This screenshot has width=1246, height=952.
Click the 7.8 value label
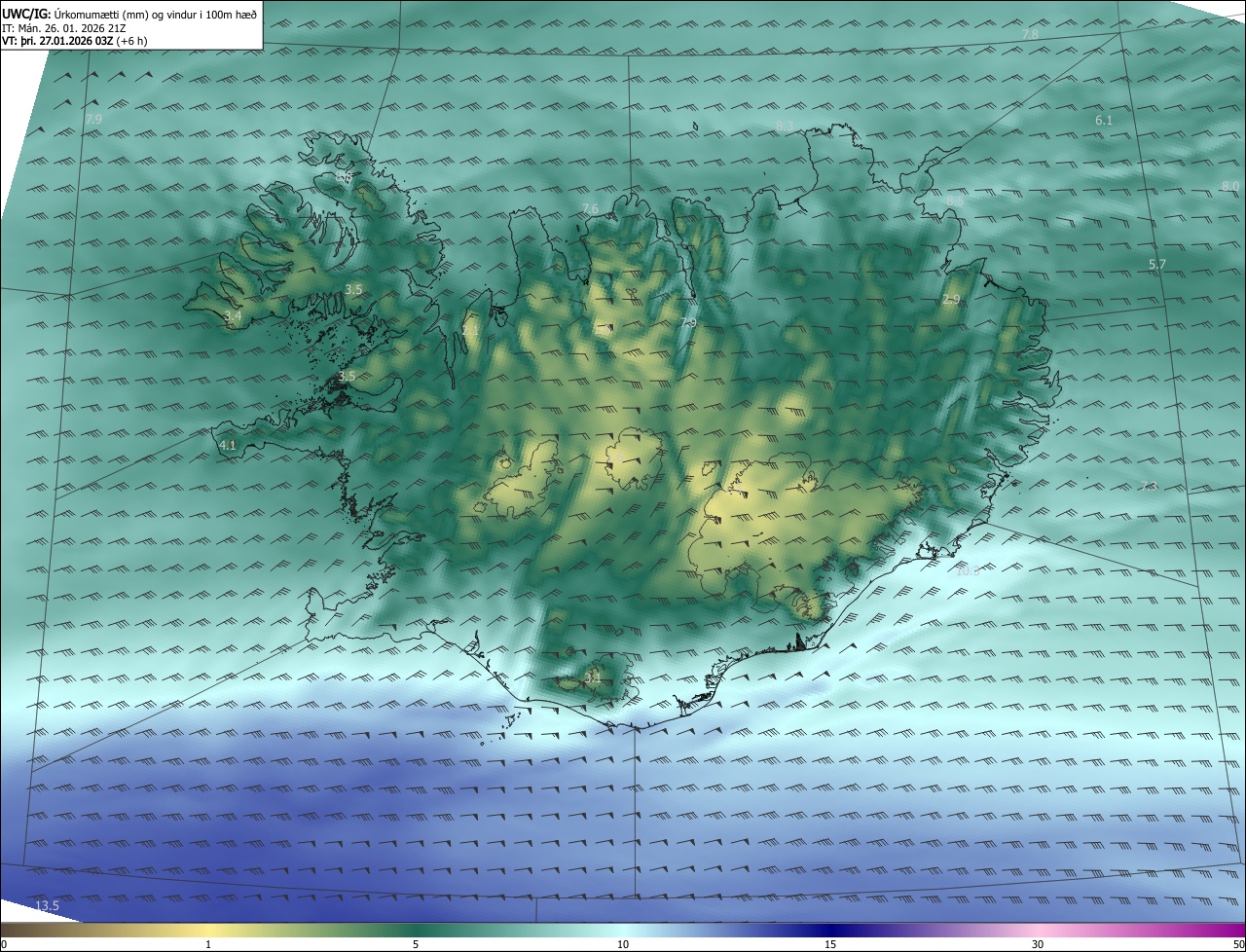click(x=1030, y=35)
